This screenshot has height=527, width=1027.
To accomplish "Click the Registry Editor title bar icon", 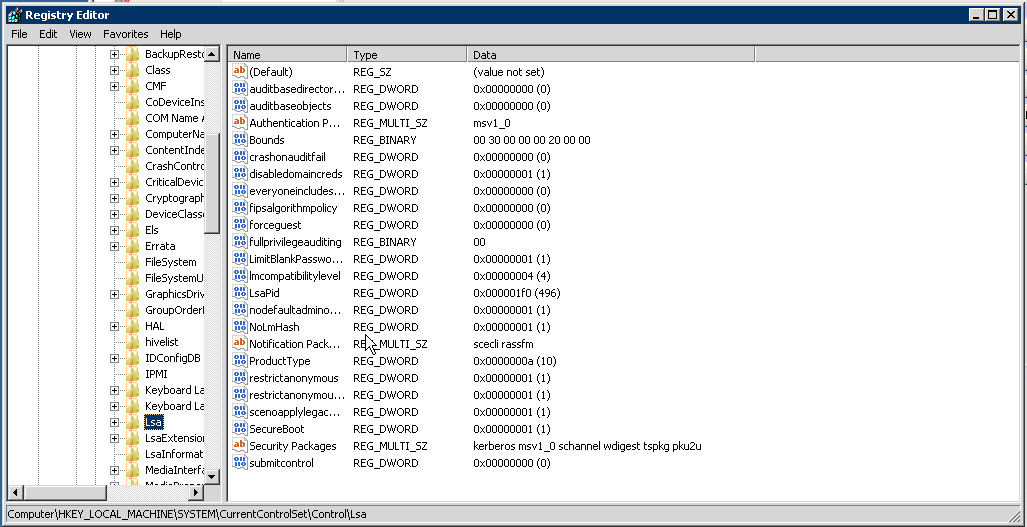I will 14,14.
